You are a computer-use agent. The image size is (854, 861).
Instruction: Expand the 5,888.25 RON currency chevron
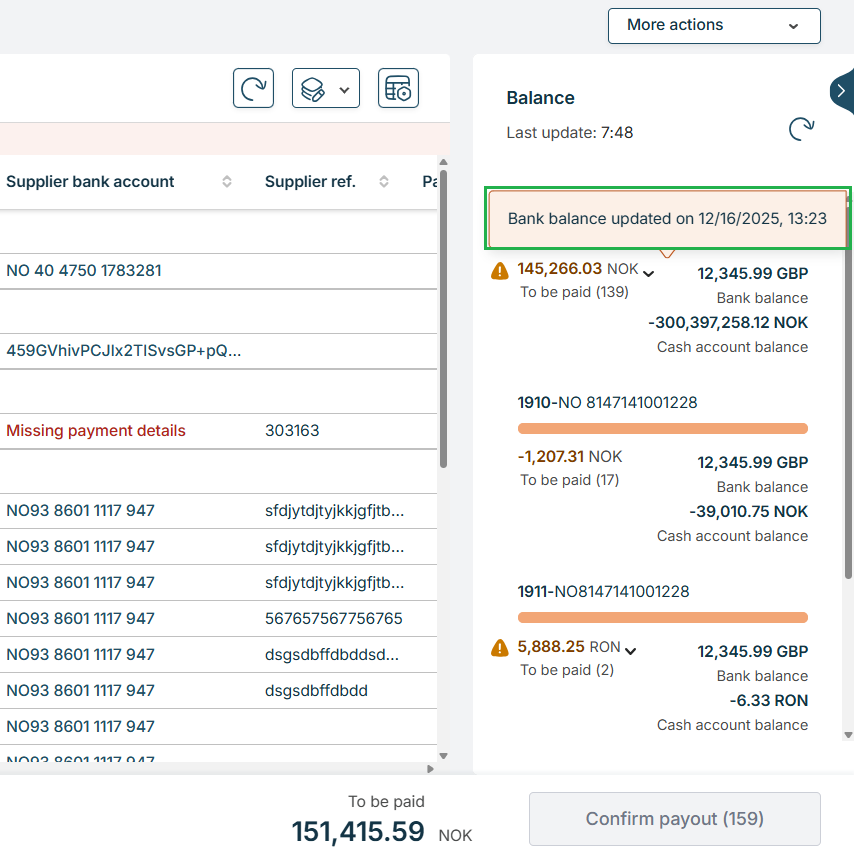(x=630, y=651)
